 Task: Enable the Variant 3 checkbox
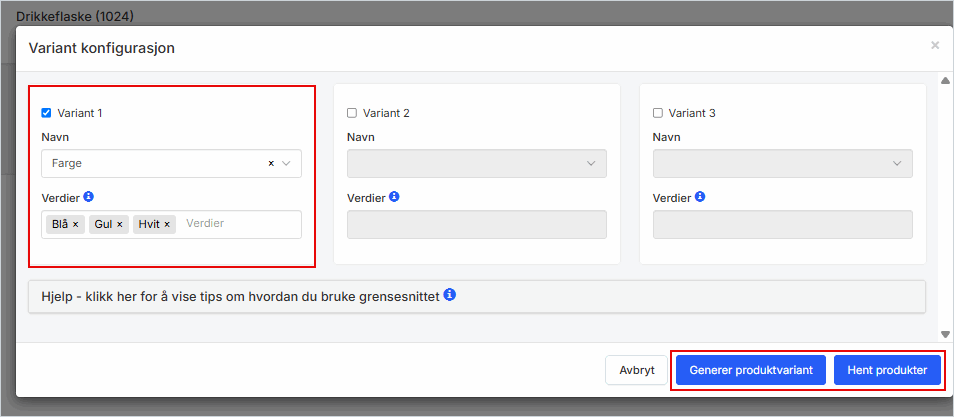click(x=658, y=113)
